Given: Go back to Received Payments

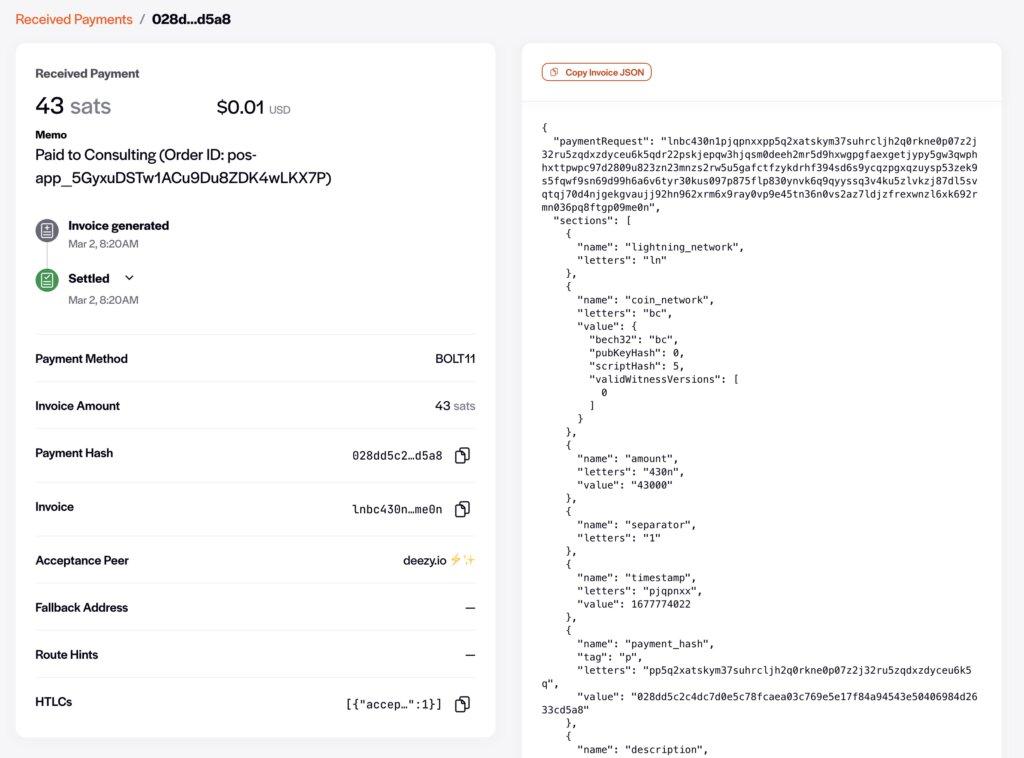Looking at the screenshot, I should click(74, 19).
